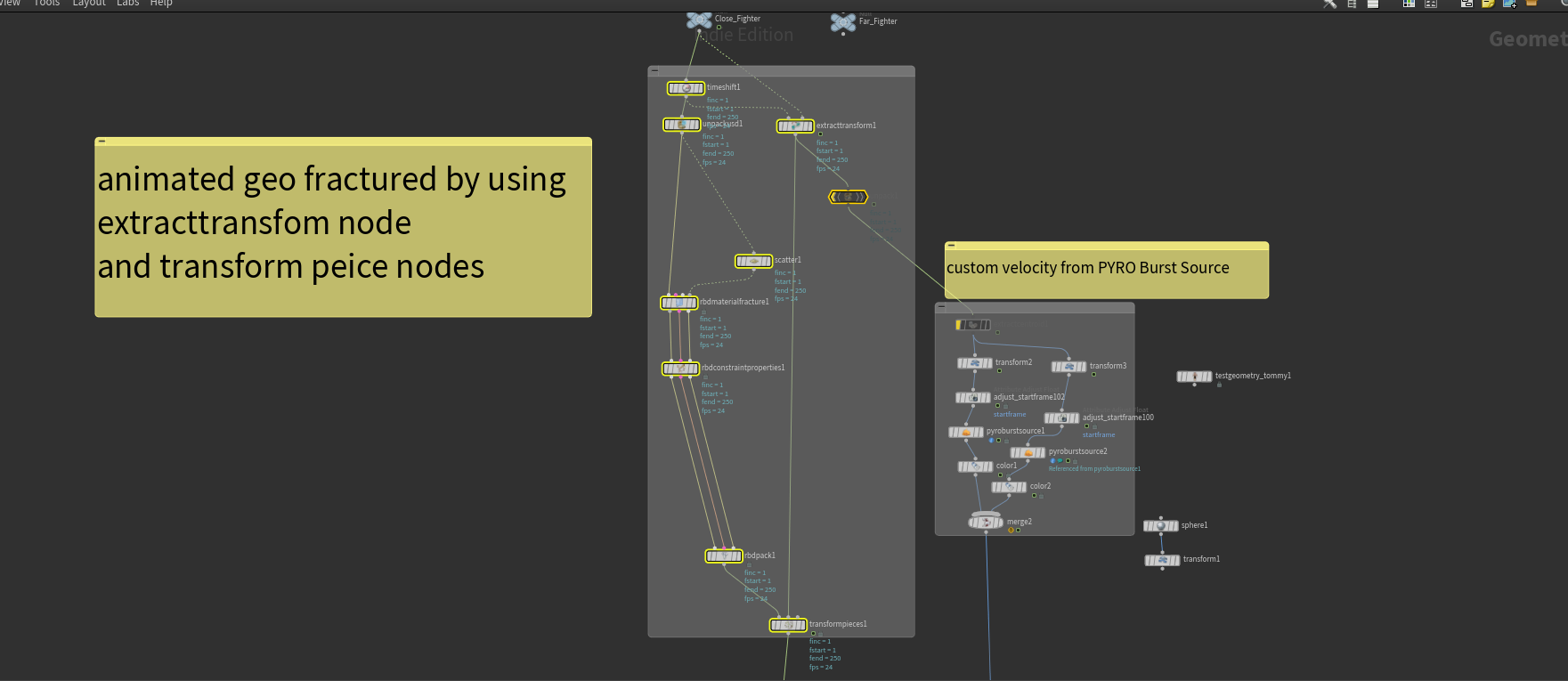
Task: Click the 'Referenced from pyroburstsource1' text
Action: (x=1094, y=469)
